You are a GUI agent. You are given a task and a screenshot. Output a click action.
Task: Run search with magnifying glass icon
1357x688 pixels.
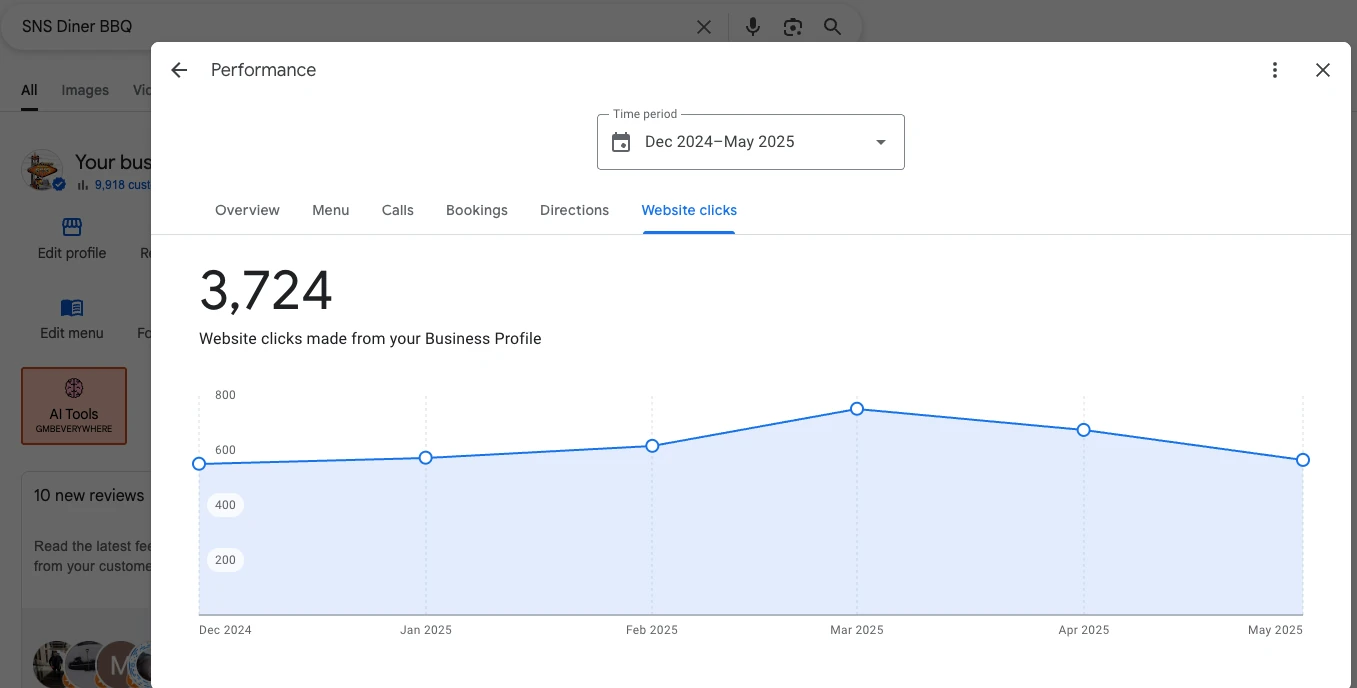pos(832,27)
